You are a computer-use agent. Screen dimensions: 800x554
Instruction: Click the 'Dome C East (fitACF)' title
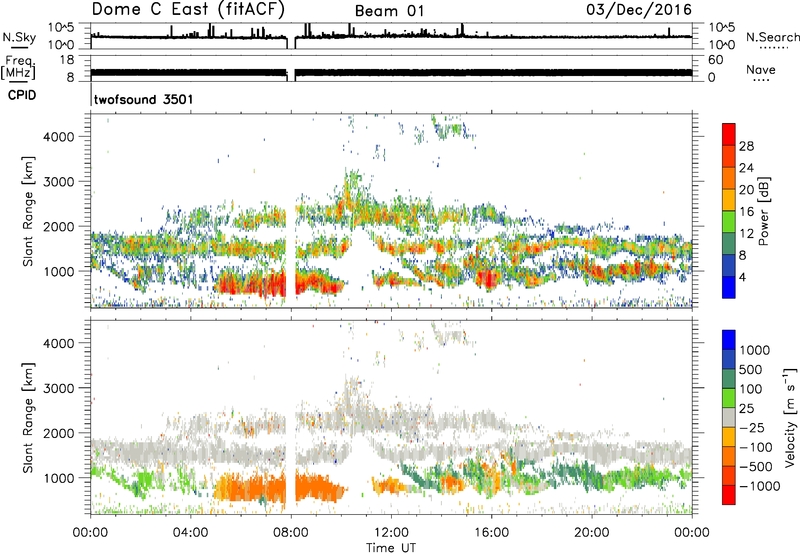click(188, 10)
